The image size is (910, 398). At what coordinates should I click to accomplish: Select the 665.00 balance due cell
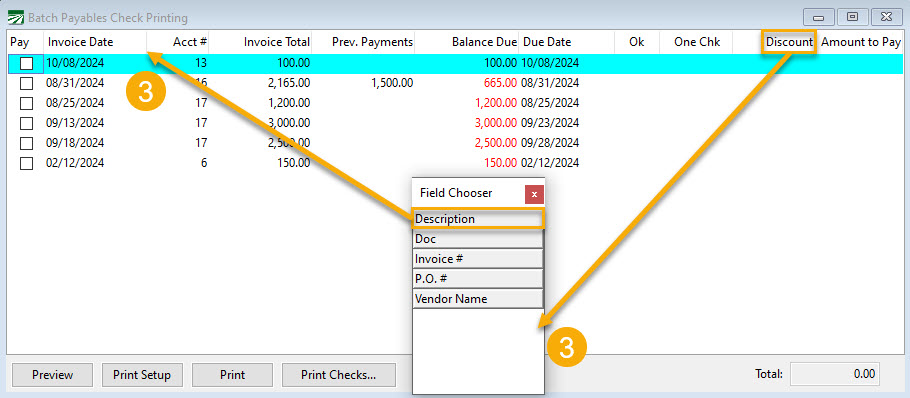pyautogui.click(x=500, y=83)
